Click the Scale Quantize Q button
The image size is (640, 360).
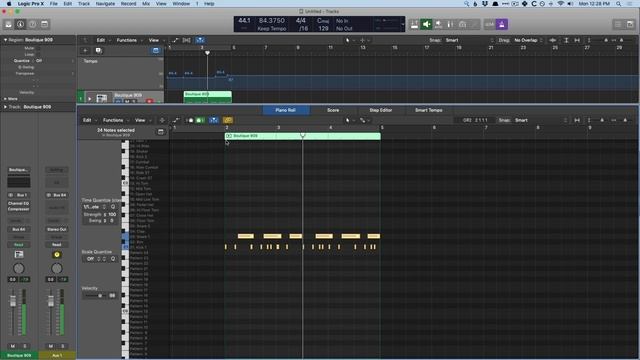[x=113, y=259]
